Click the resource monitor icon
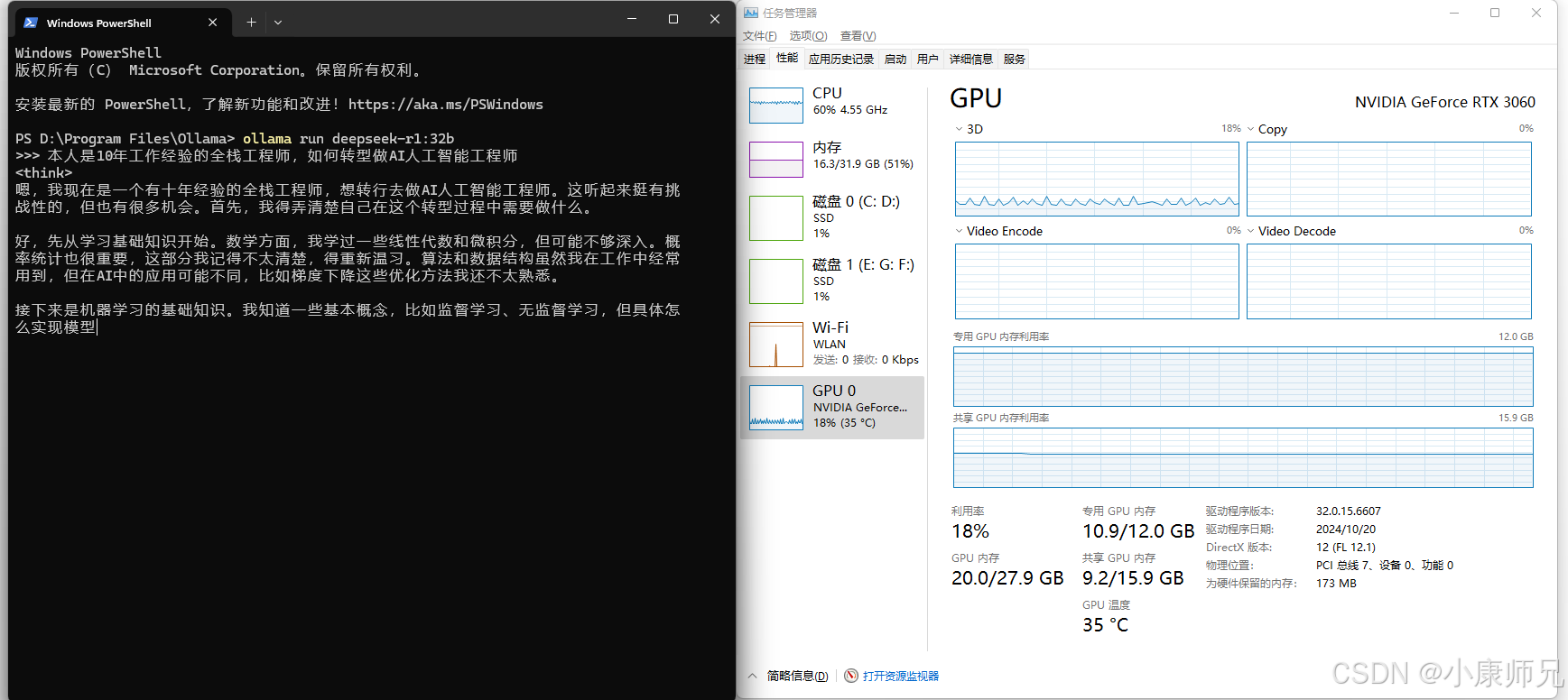 (851, 676)
